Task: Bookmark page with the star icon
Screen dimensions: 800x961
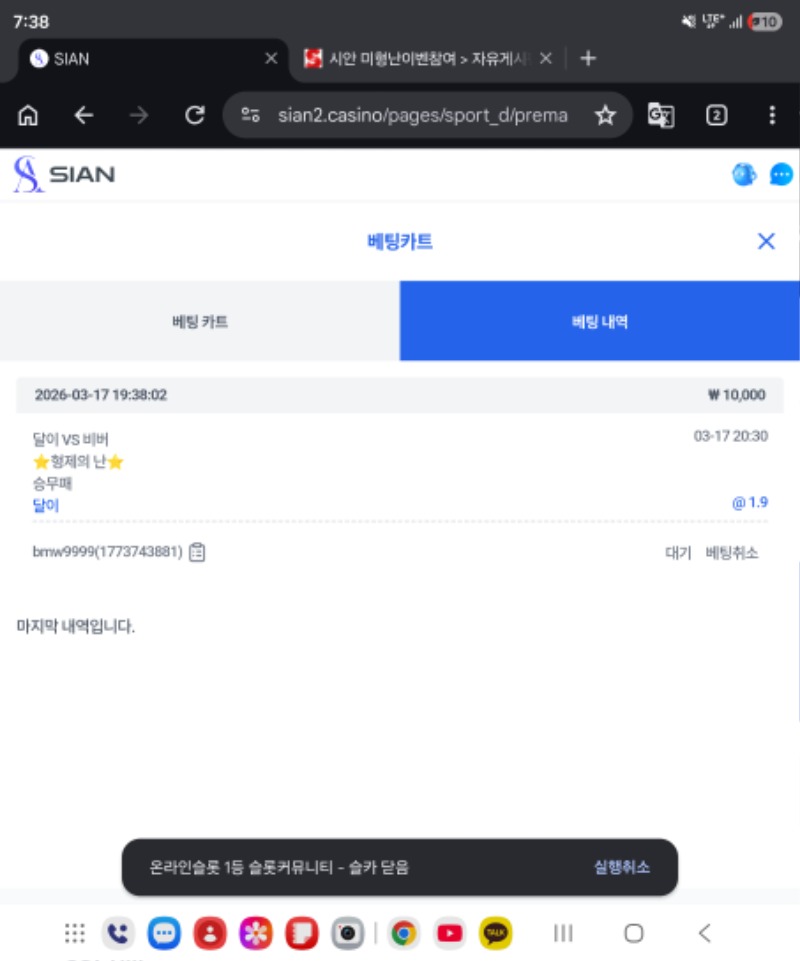Action: (x=605, y=116)
